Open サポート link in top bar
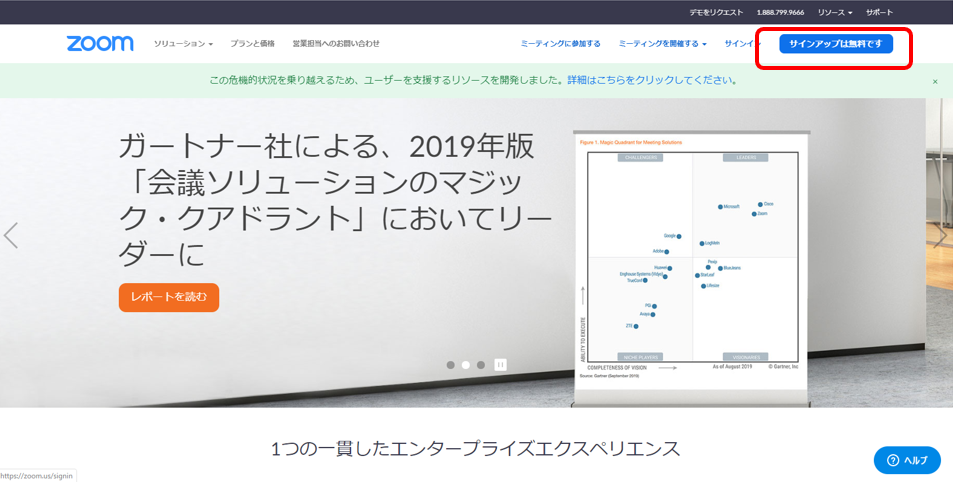The height and width of the screenshot is (482, 953). pos(879,12)
